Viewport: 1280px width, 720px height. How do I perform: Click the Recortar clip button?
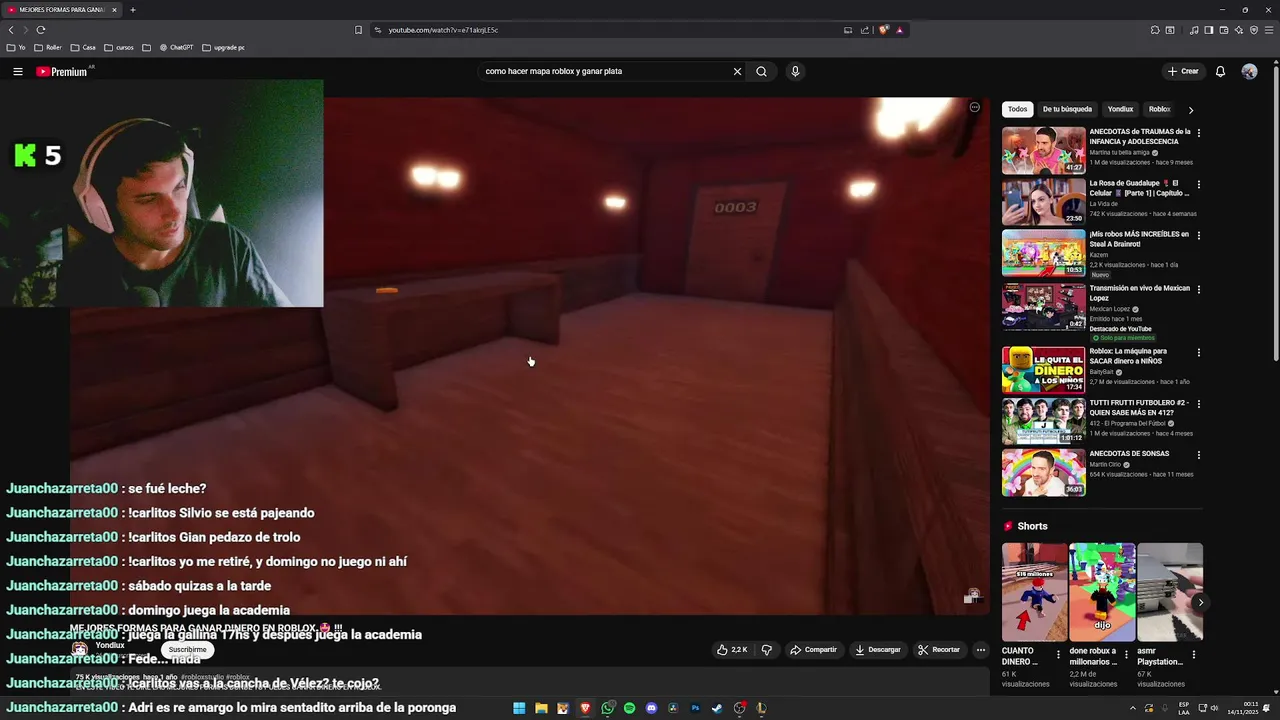938,650
